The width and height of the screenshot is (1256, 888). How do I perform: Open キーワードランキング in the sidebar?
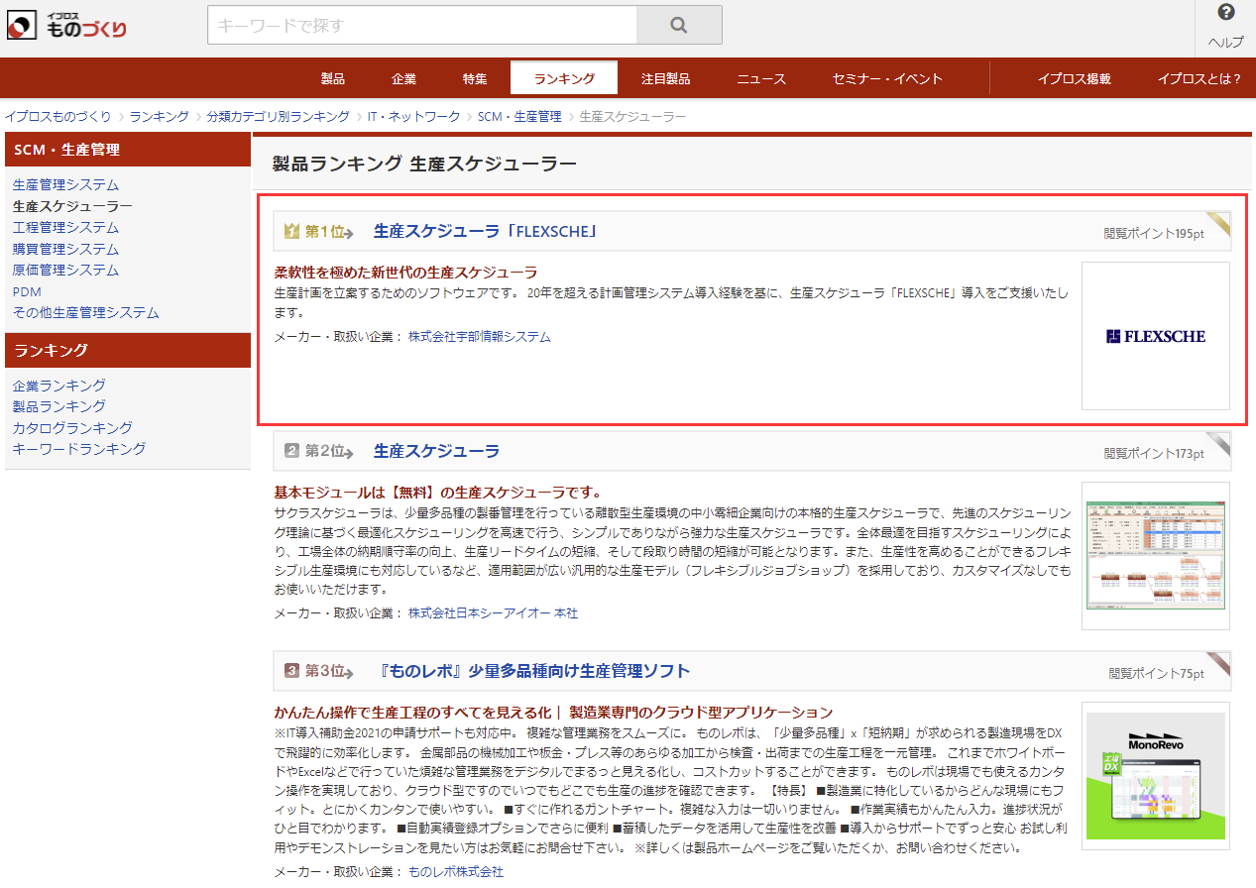79,449
